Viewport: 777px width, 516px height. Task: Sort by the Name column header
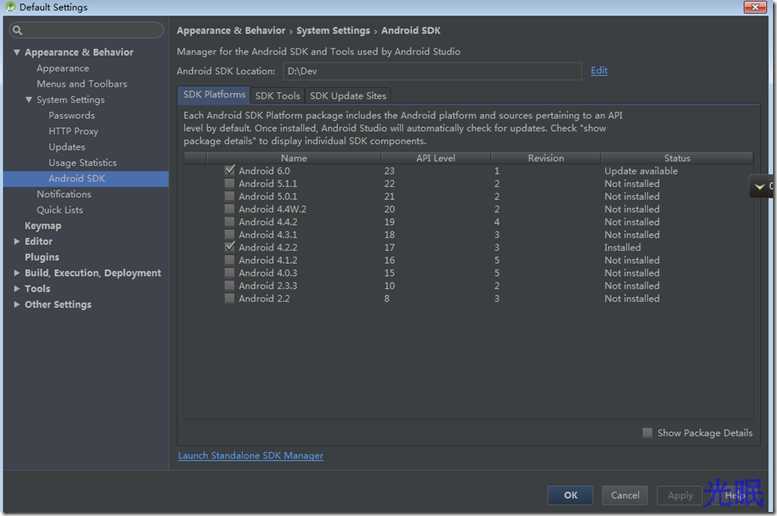point(293,158)
